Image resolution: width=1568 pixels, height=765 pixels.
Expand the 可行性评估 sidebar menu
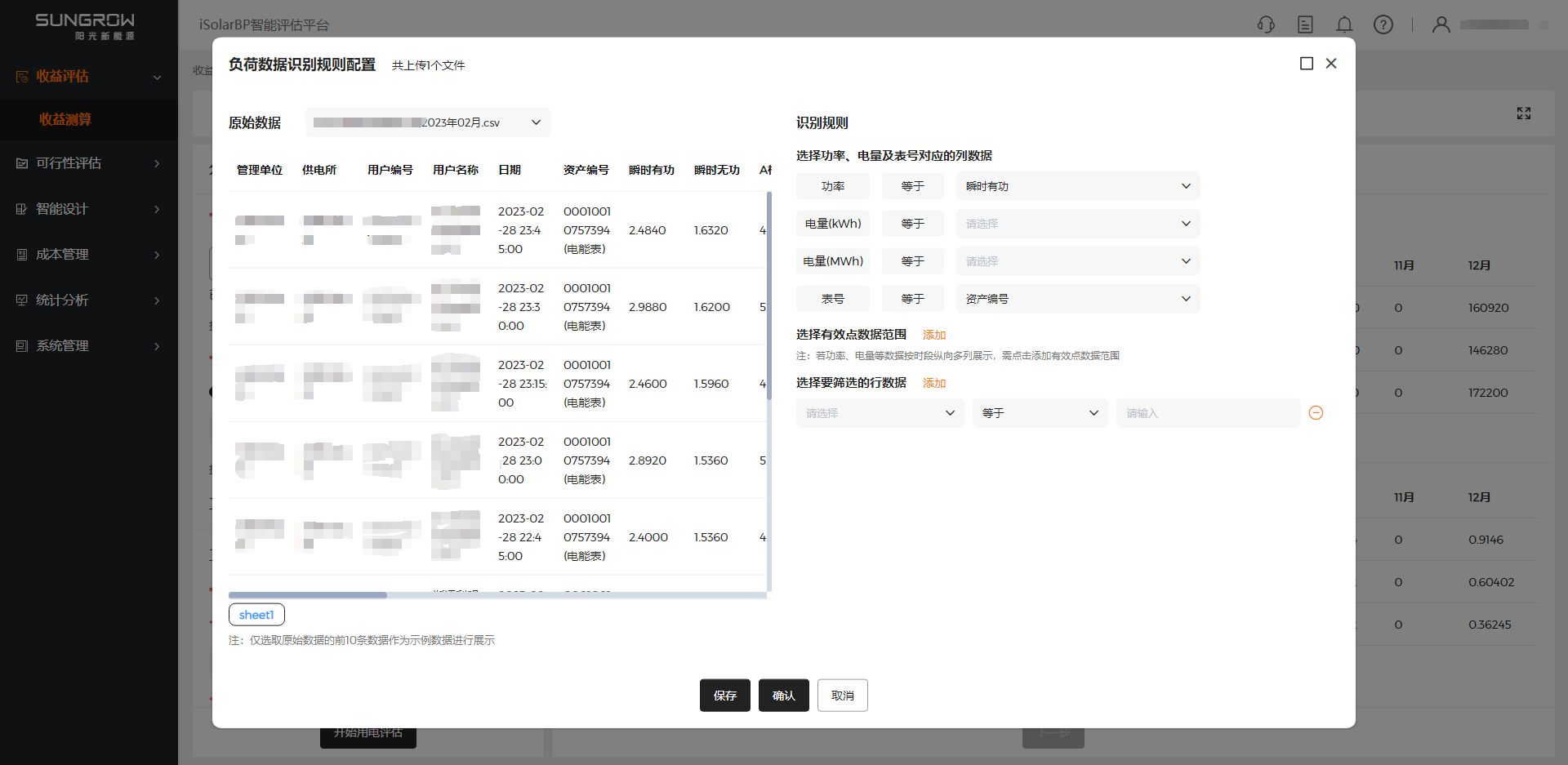tap(88, 163)
